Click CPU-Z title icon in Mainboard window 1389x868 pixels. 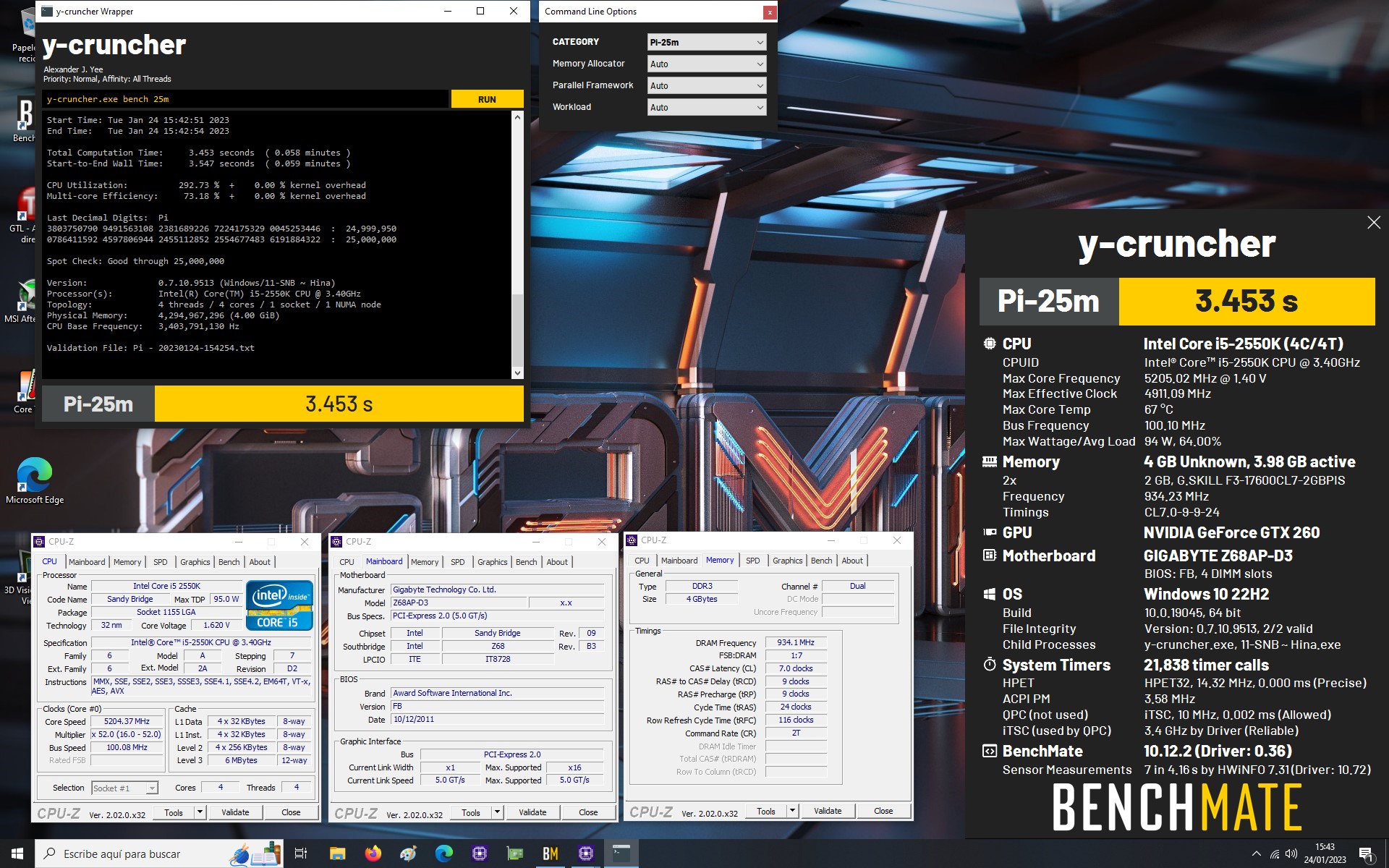336,541
